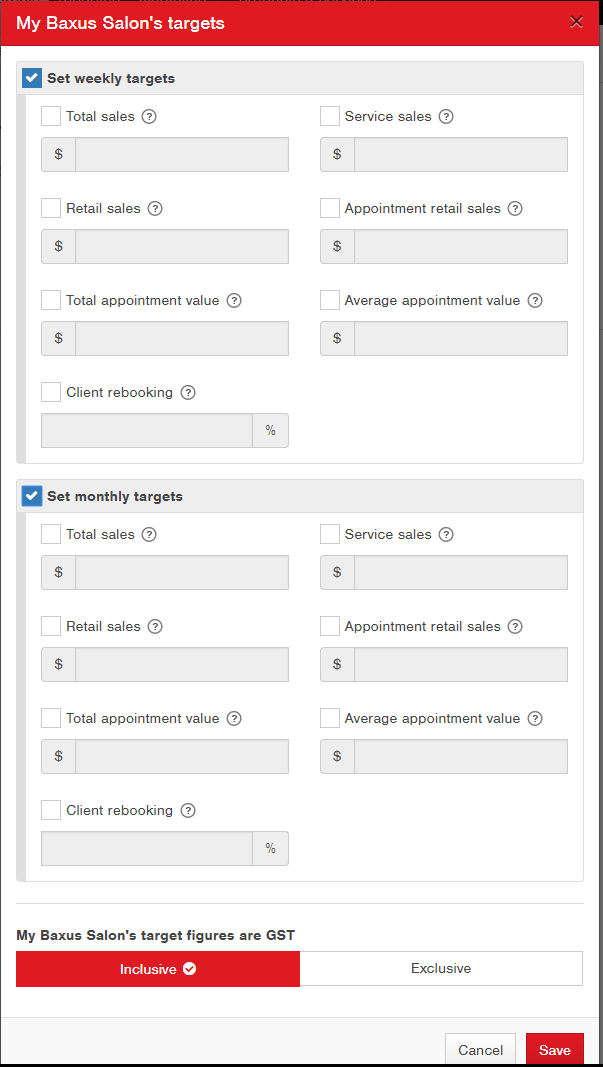Check monthly Total appointment value checkbox

(51, 718)
